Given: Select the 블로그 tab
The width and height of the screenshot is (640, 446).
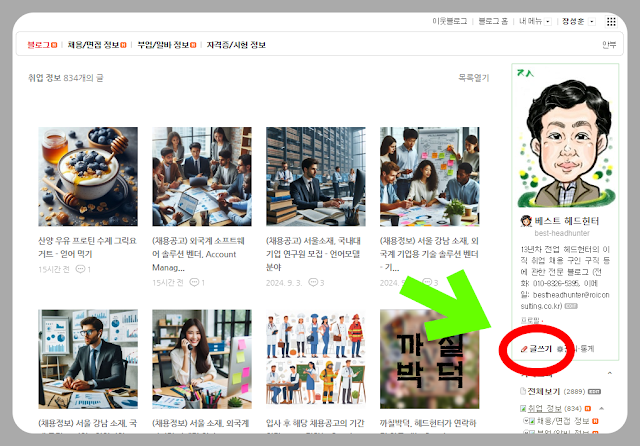Looking at the screenshot, I should click(x=38, y=45).
